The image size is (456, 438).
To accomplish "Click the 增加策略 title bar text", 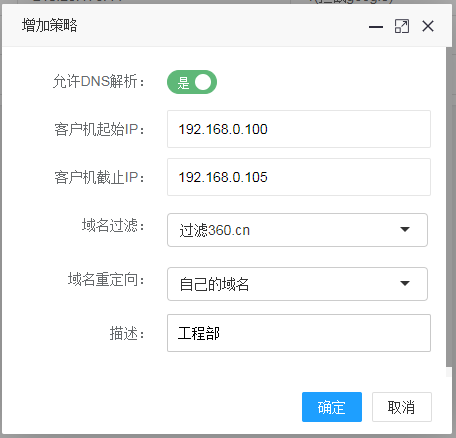I will click(50, 25).
